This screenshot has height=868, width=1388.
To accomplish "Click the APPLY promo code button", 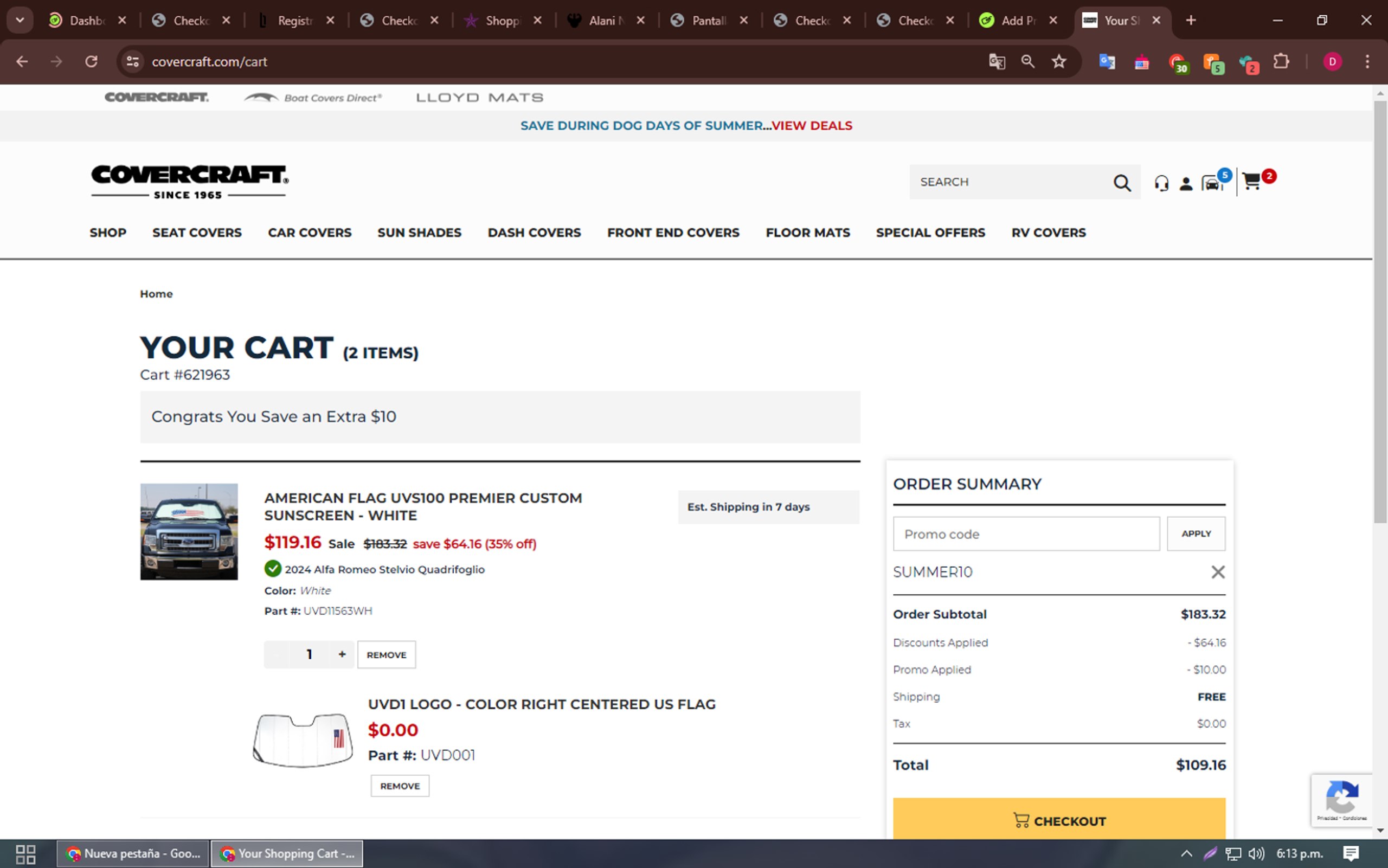I will click(x=1196, y=534).
